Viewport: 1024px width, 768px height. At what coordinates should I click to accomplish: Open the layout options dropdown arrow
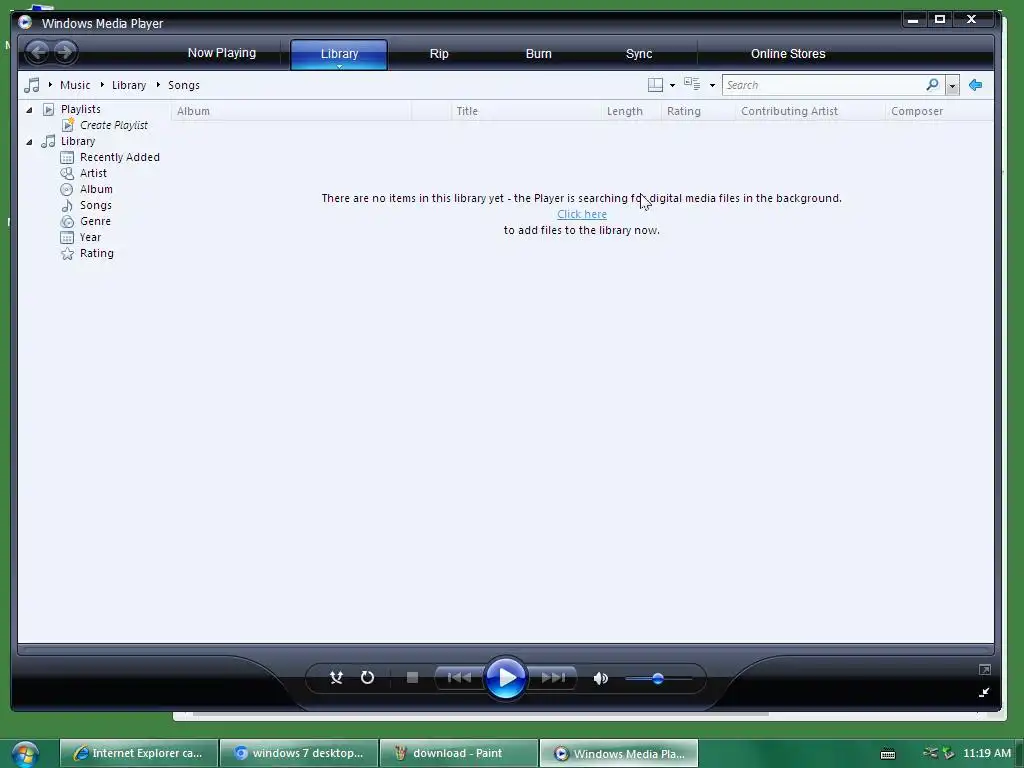click(x=673, y=86)
